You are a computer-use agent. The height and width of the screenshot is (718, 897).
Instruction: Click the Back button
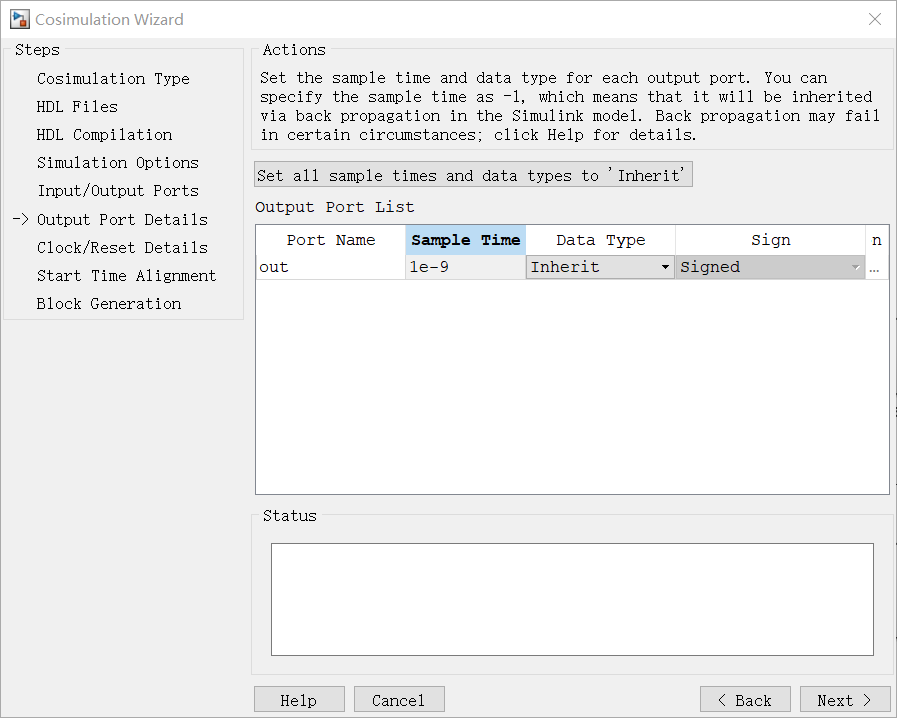pyautogui.click(x=745, y=700)
